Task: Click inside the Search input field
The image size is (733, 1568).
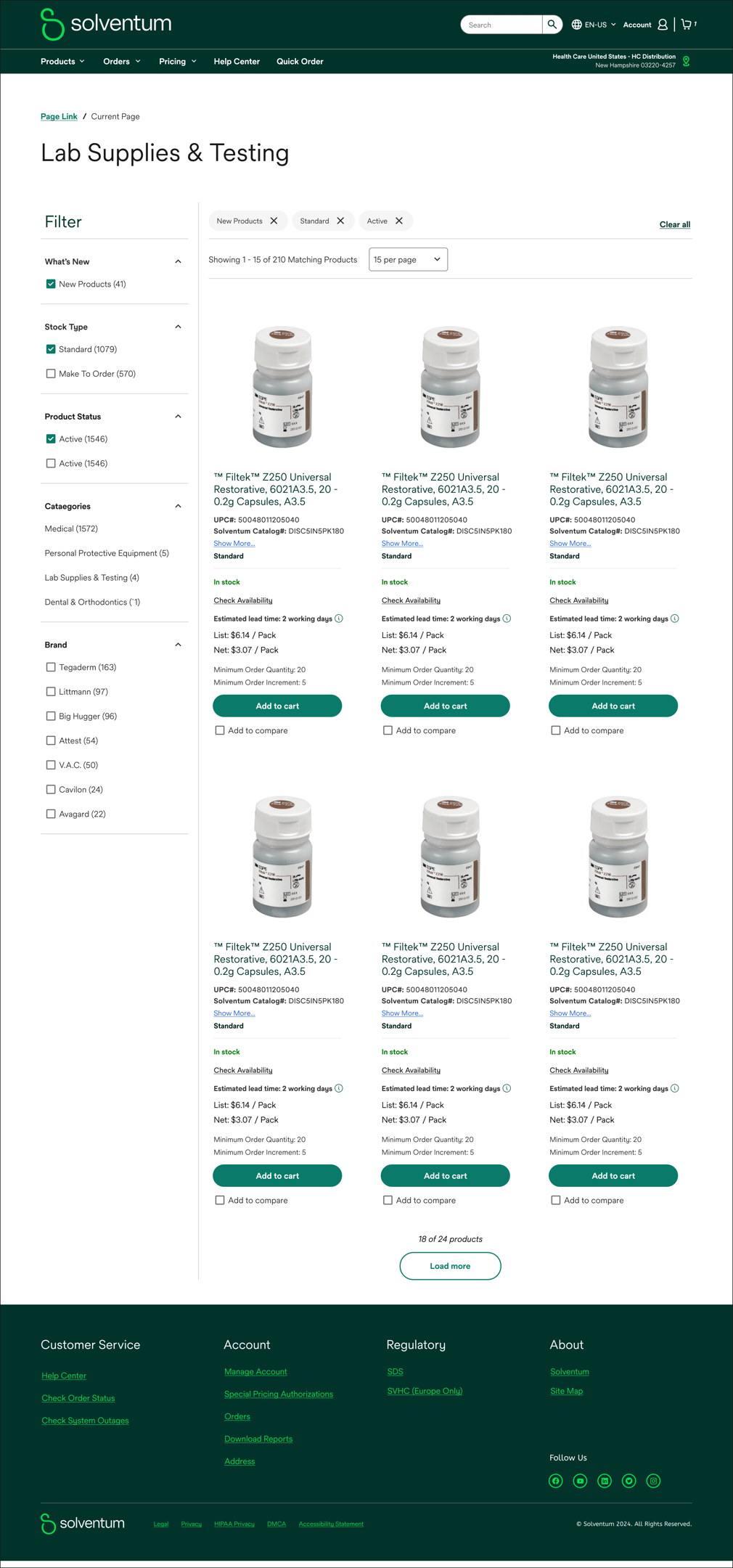Action: (501, 25)
